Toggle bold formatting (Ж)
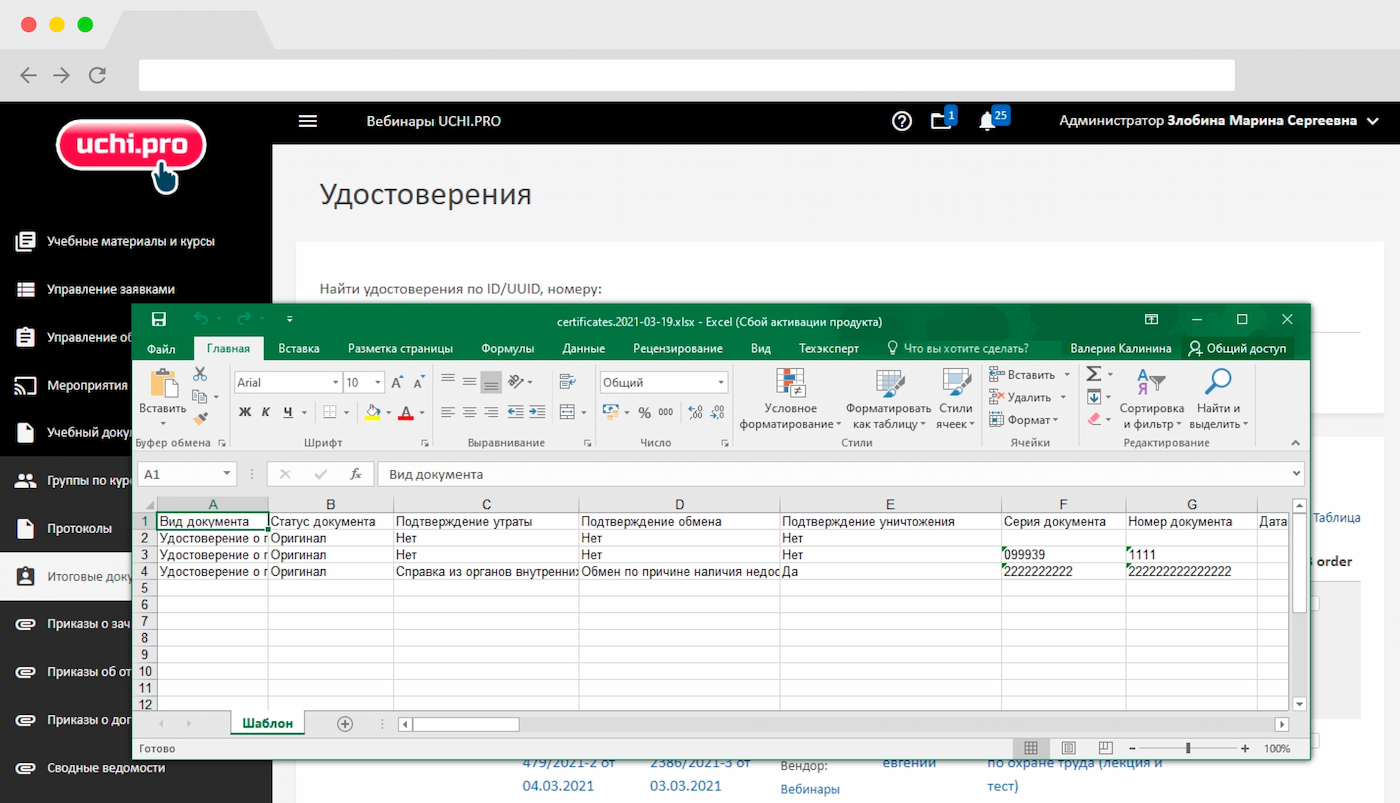Viewport: 1400px width, 803px height. pos(245,412)
